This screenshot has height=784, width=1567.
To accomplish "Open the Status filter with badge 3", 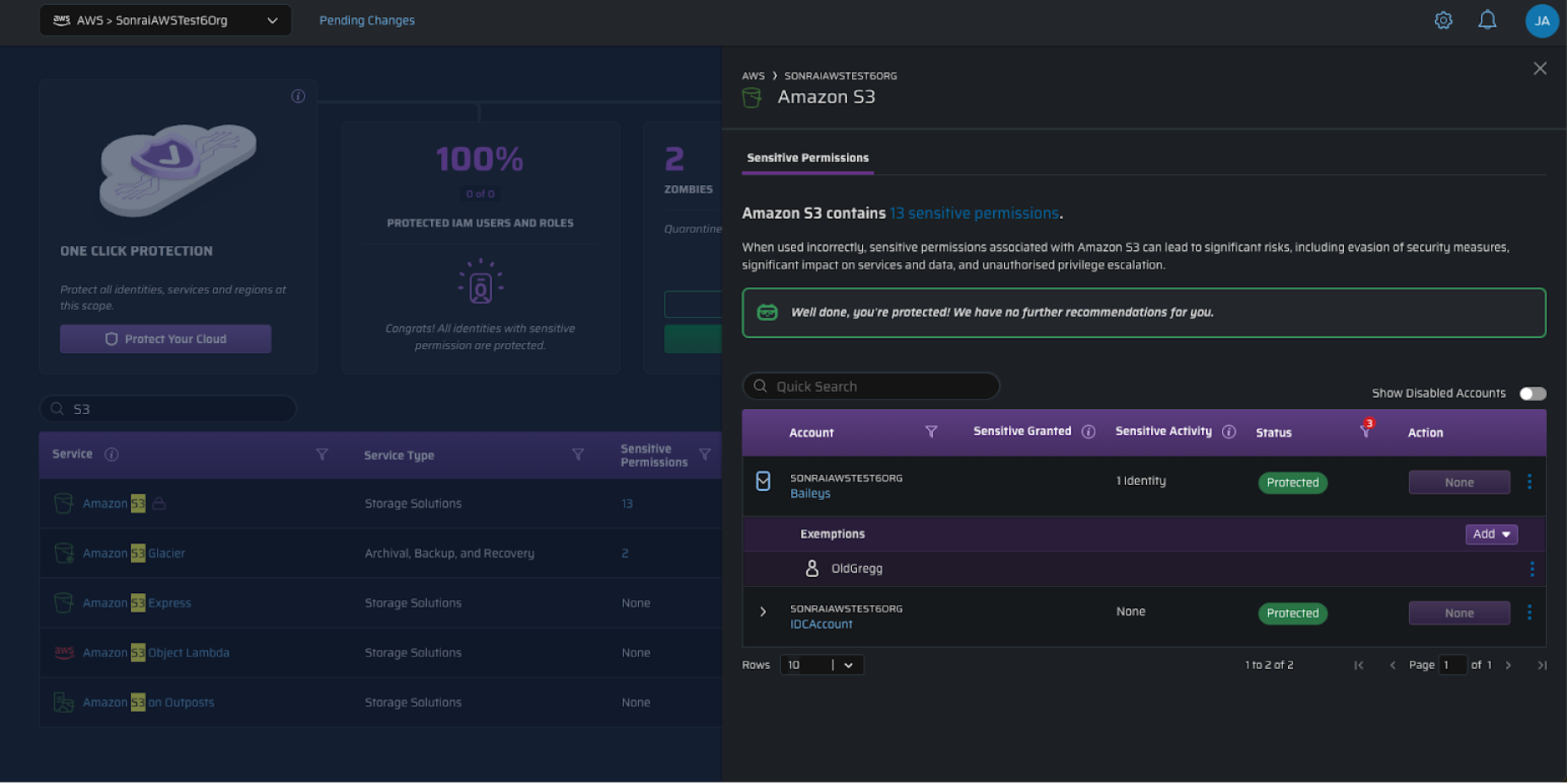I will click(1366, 430).
